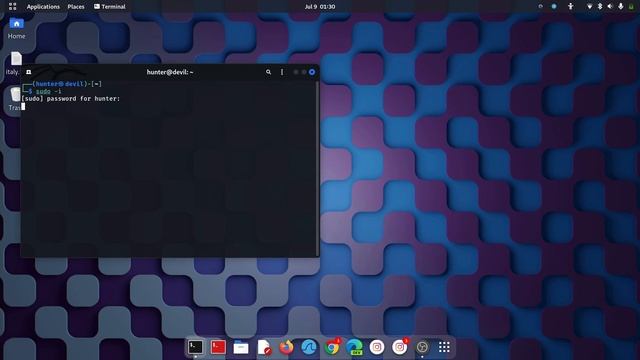The image size is (640, 360).
Task: Click the green battery icon in tray
Action: (631, 7)
